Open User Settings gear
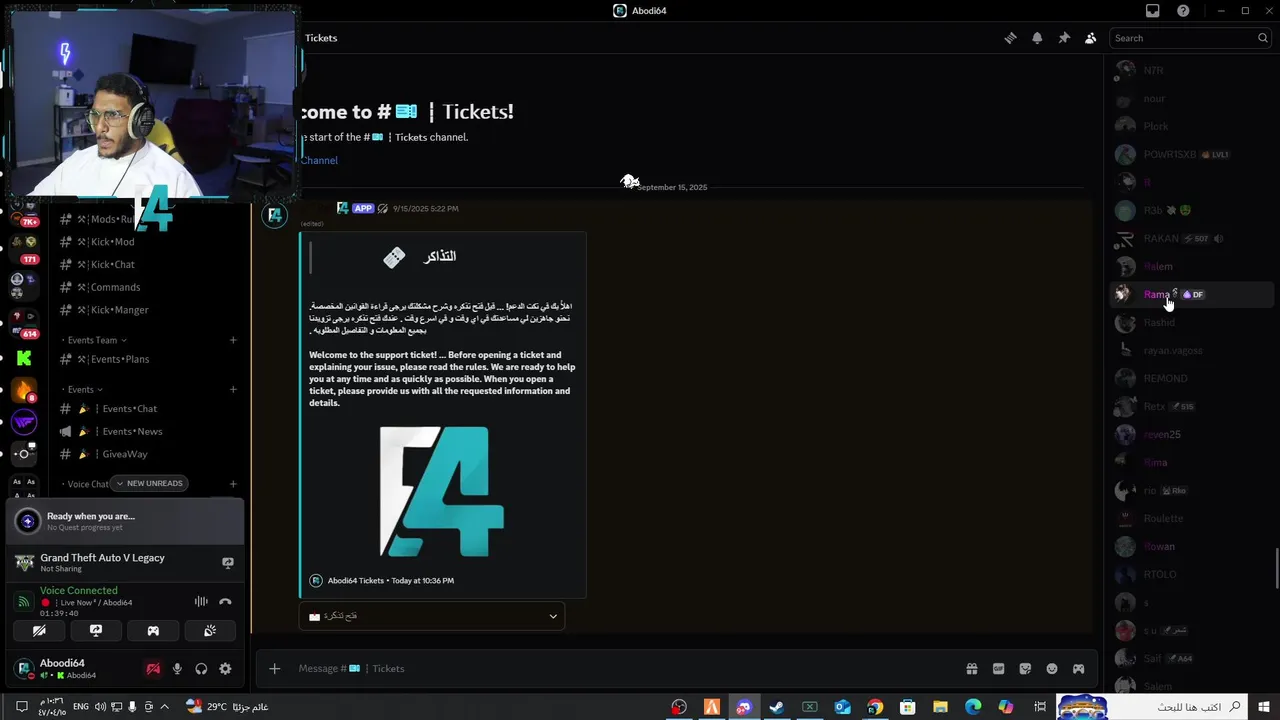The image size is (1280, 720). [x=225, y=669]
